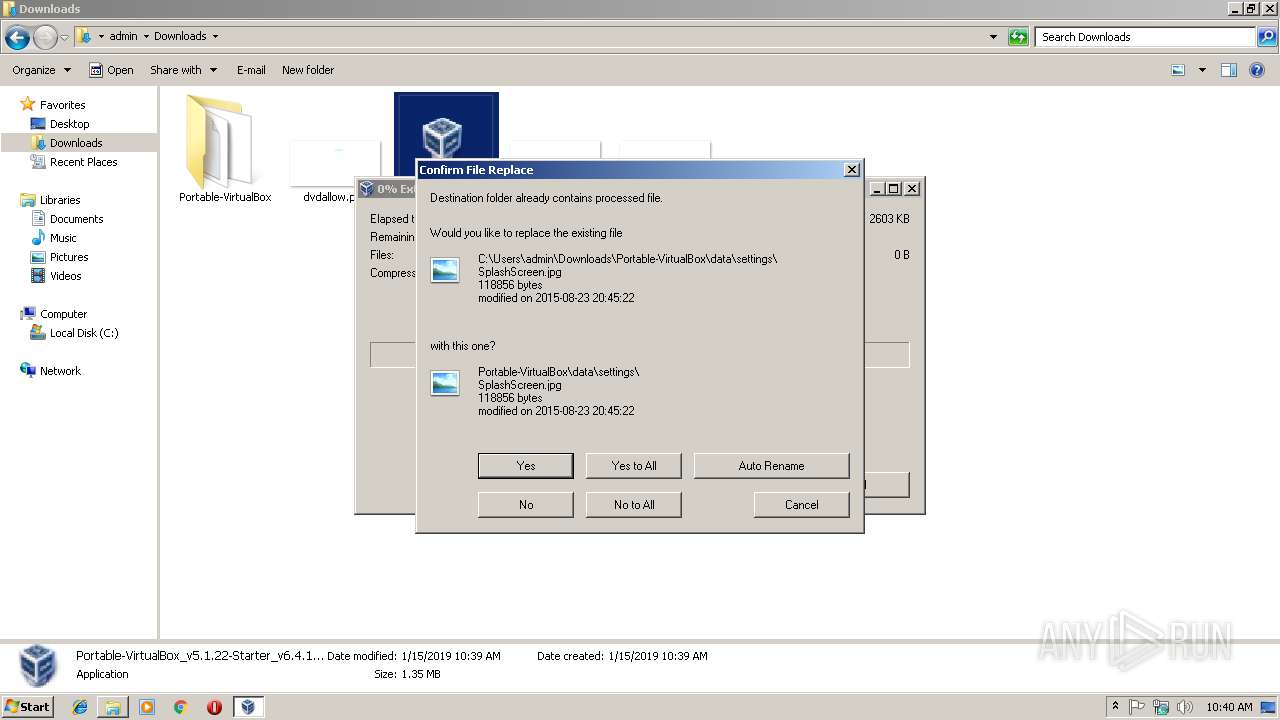Click the taskbar clock 10:40 AM
The image size is (1280, 720).
(x=1229, y=707)
